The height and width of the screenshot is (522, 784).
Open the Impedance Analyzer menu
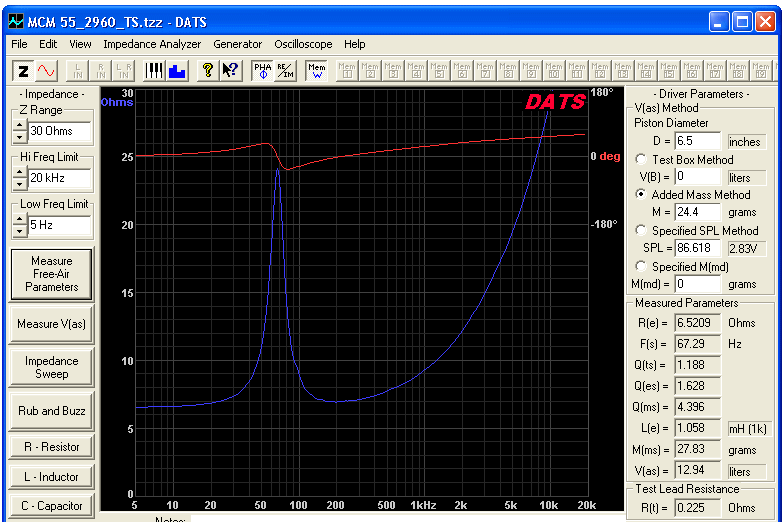click(x=152, y=44)
